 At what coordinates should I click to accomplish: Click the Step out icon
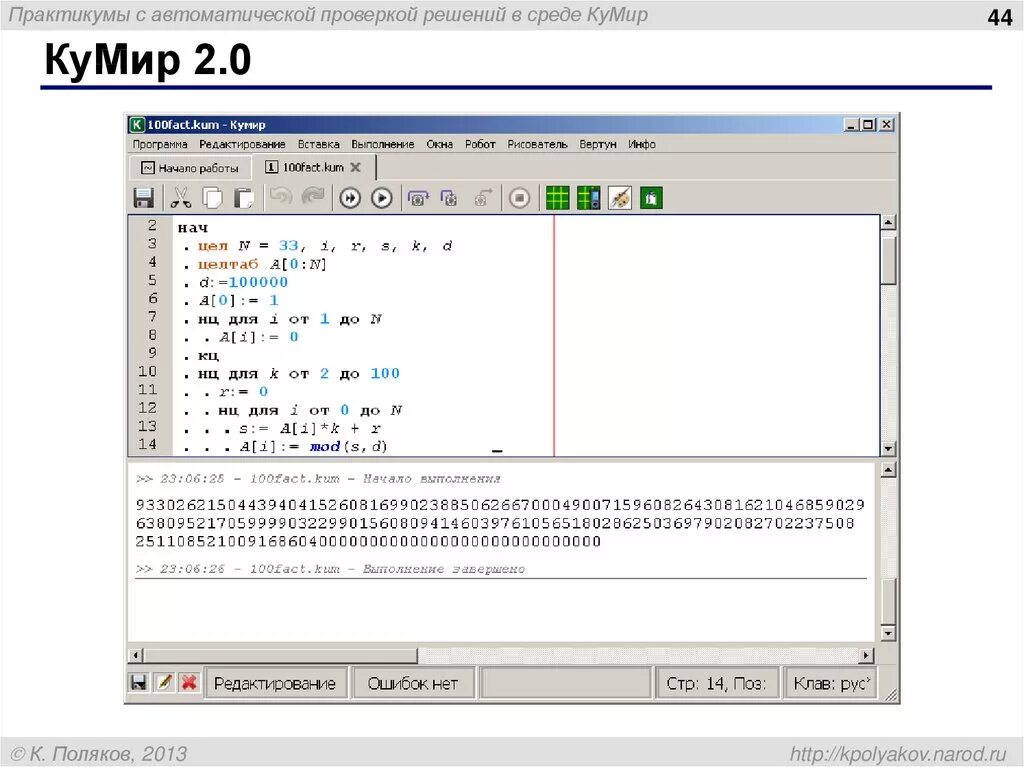pyautogui.click(x=482, y=198)
